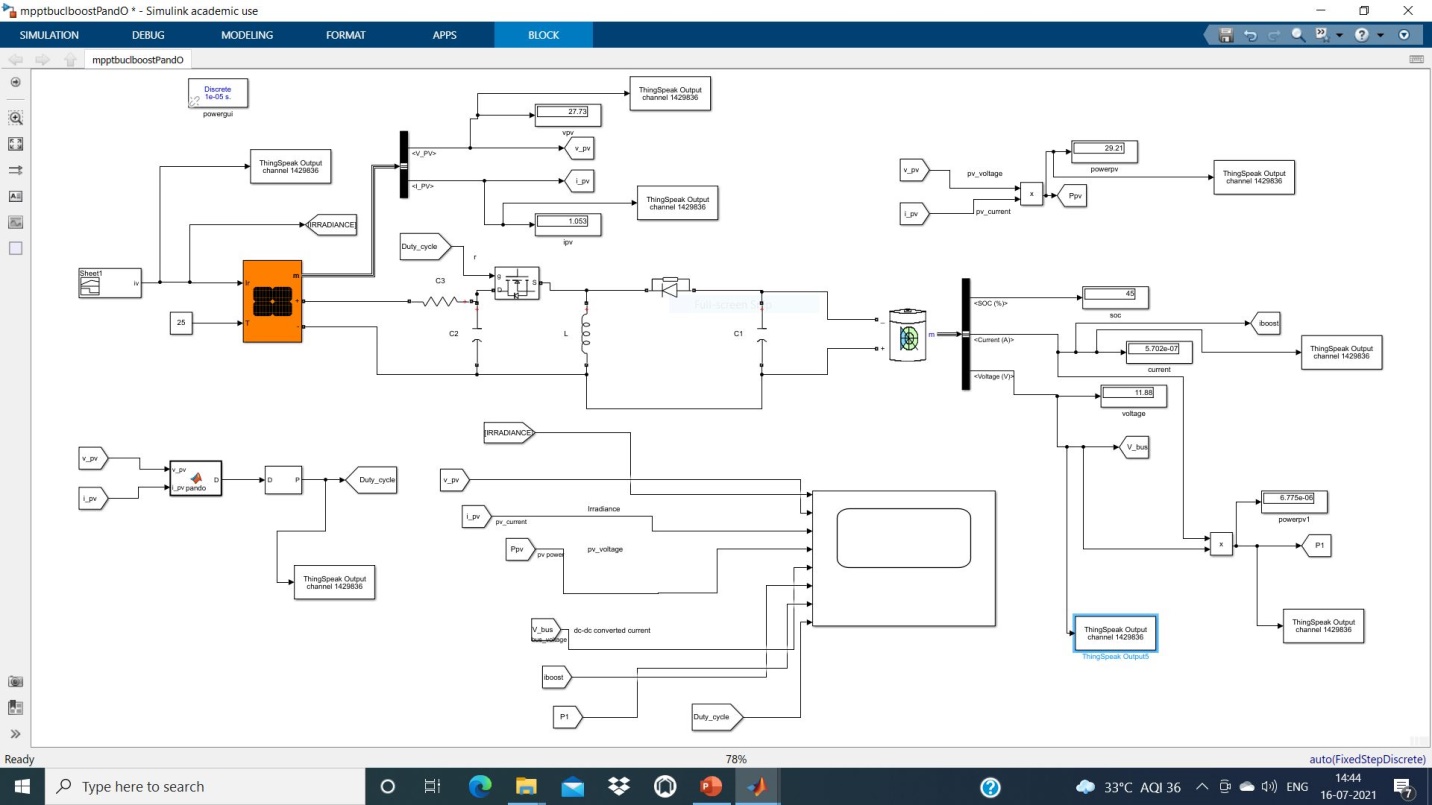Click the mpptbuclboostPandO model breadcrumb tab
Screen dimensions: 1432x805
click(138, 60)
